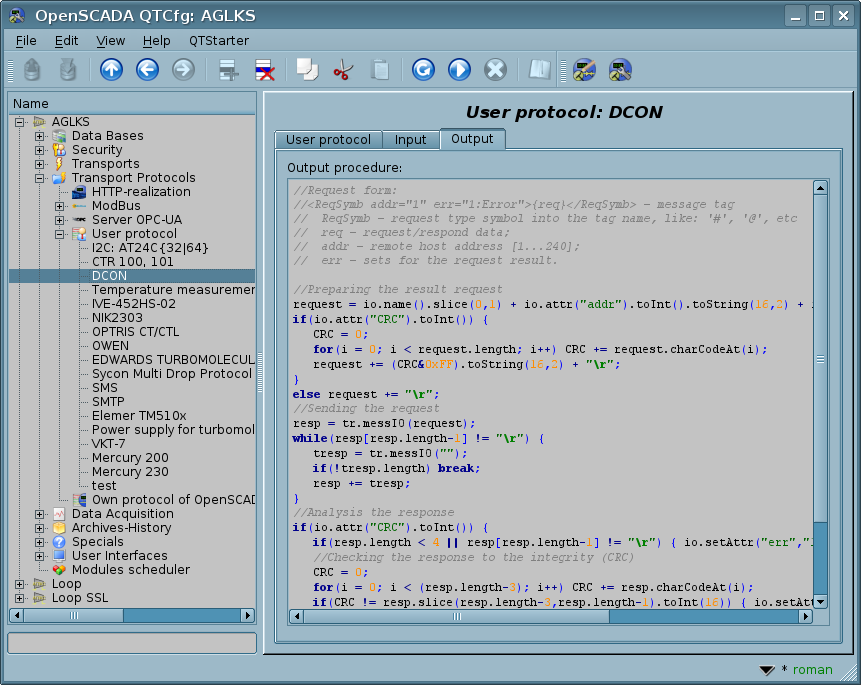Collapse the Transport Protocols tree node
The height and width of the screenshot is (685, 861).
click(40, 178)
